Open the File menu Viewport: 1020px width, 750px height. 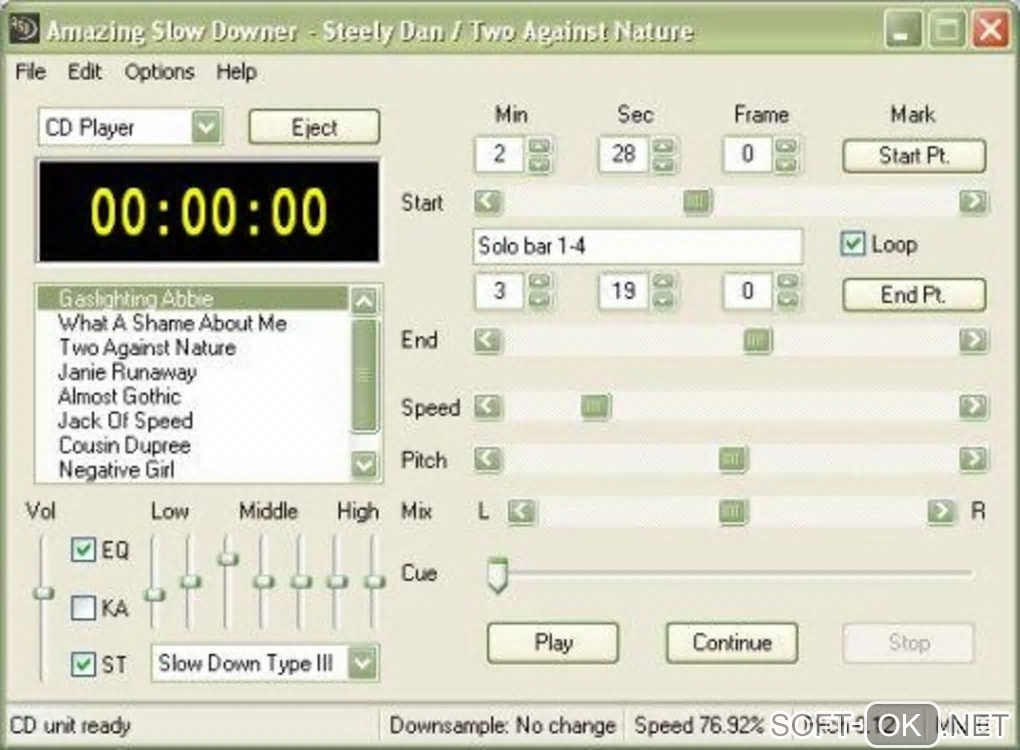pos(31,72)
